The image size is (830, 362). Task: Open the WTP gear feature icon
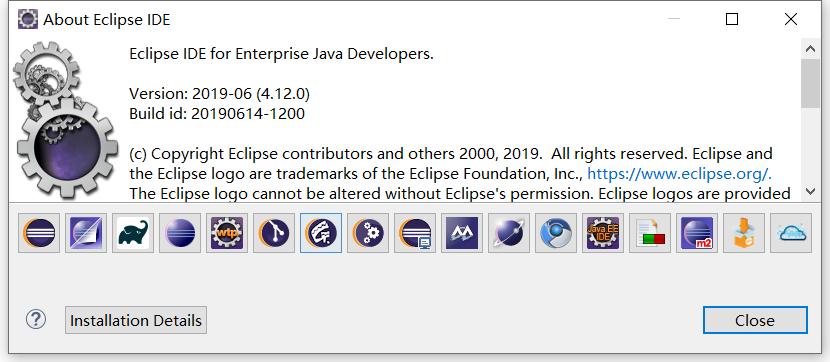(x=227, y=233)
